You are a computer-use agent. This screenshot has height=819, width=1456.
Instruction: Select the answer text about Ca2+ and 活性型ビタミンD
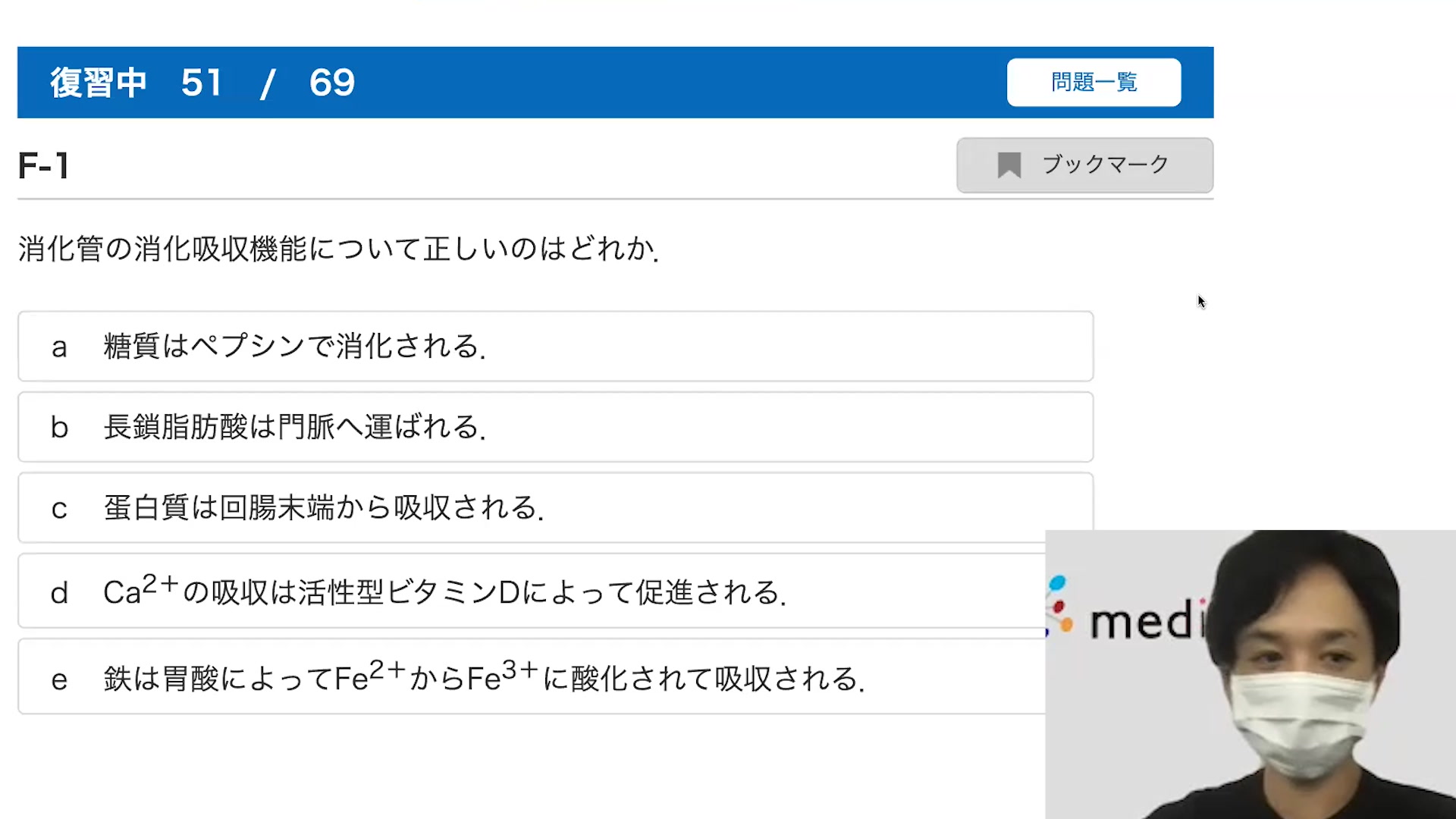(444, 592)
